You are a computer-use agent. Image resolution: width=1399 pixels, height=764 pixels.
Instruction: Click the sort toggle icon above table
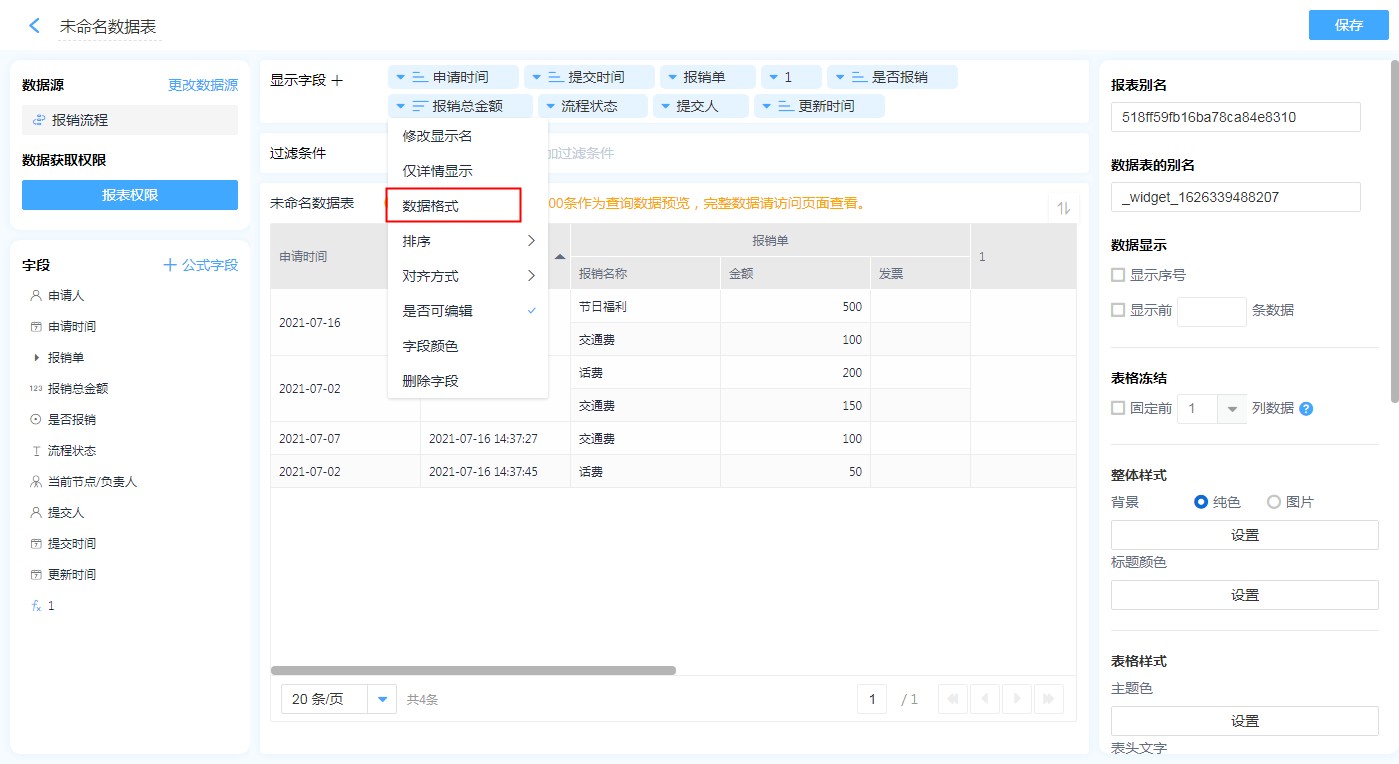click(x=1064, y=208)
